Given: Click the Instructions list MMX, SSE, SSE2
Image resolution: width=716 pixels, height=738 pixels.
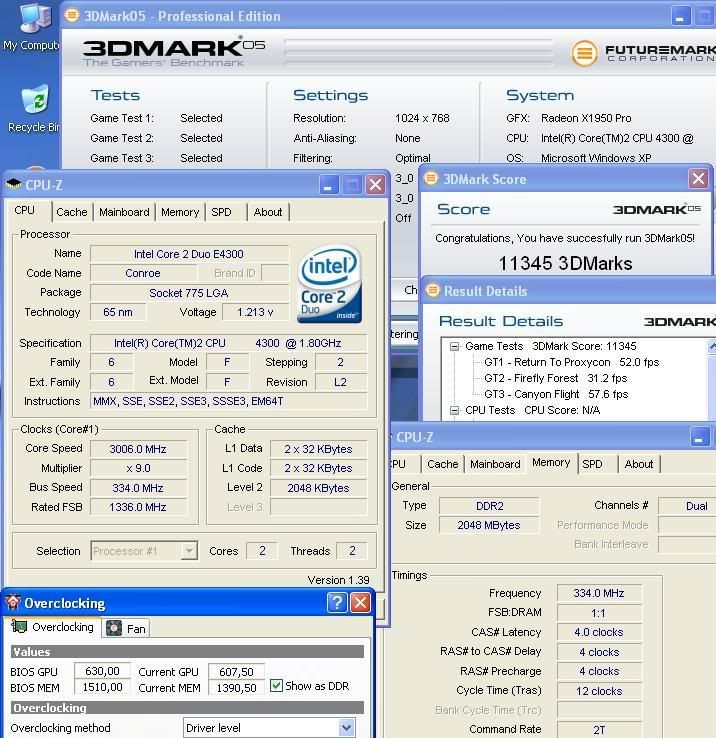Looking at the screenshot, I should pyautogui.click(x=228, y=401).
